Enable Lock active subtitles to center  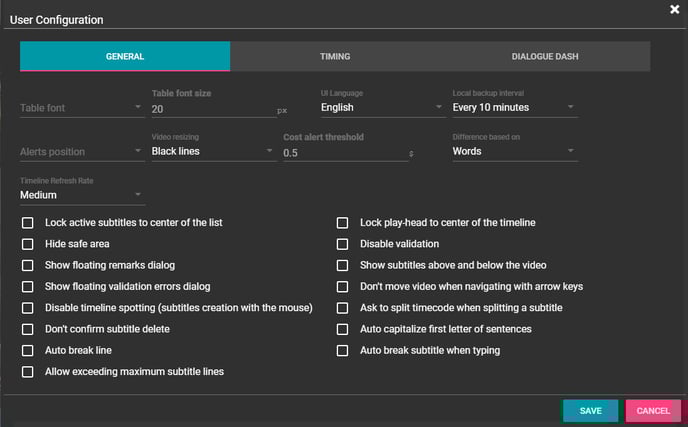[x=28, y=222]
